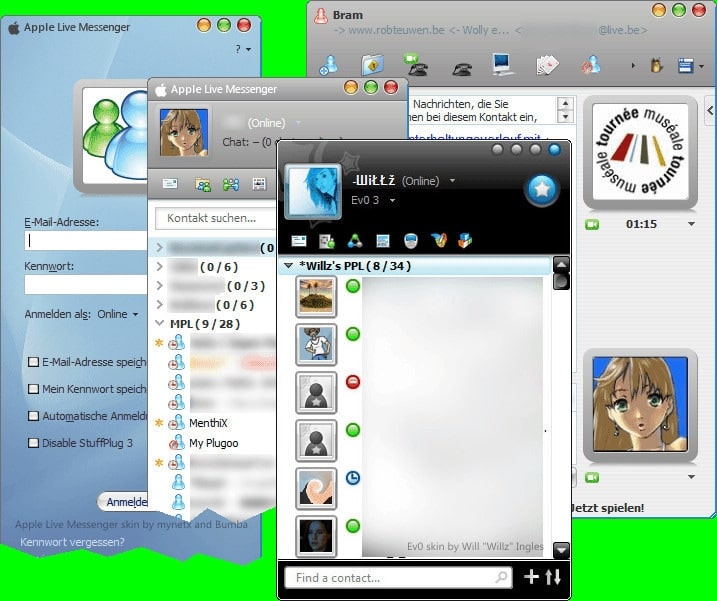Screen dimensions: 717x601
Task: Click anime avatar in gray contact list header
Action: [183, 132]
